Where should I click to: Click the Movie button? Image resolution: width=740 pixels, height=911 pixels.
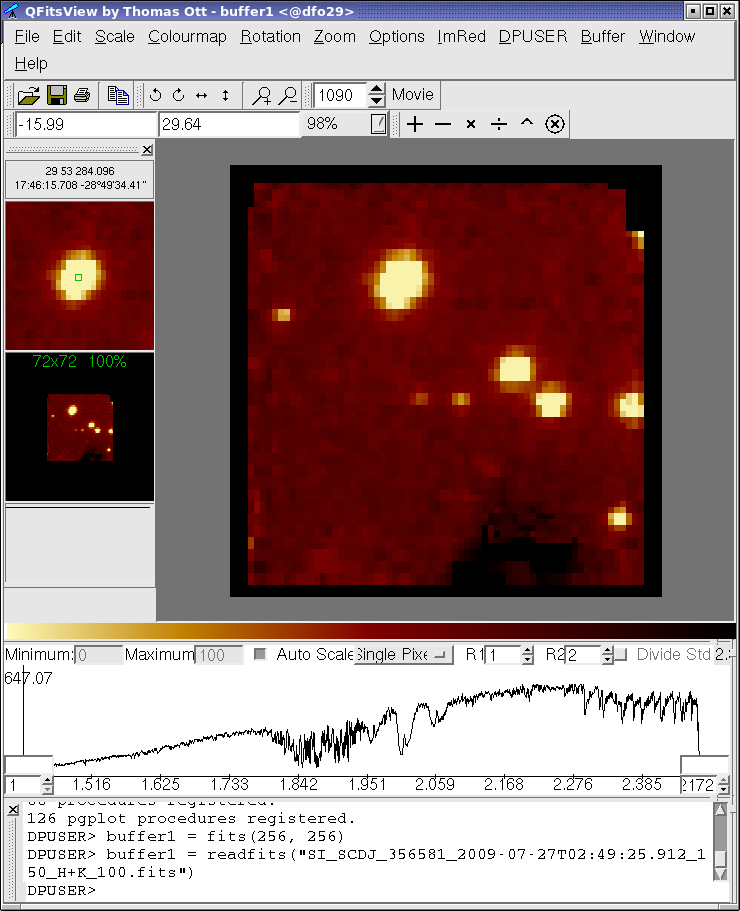(x=412, y=95)
